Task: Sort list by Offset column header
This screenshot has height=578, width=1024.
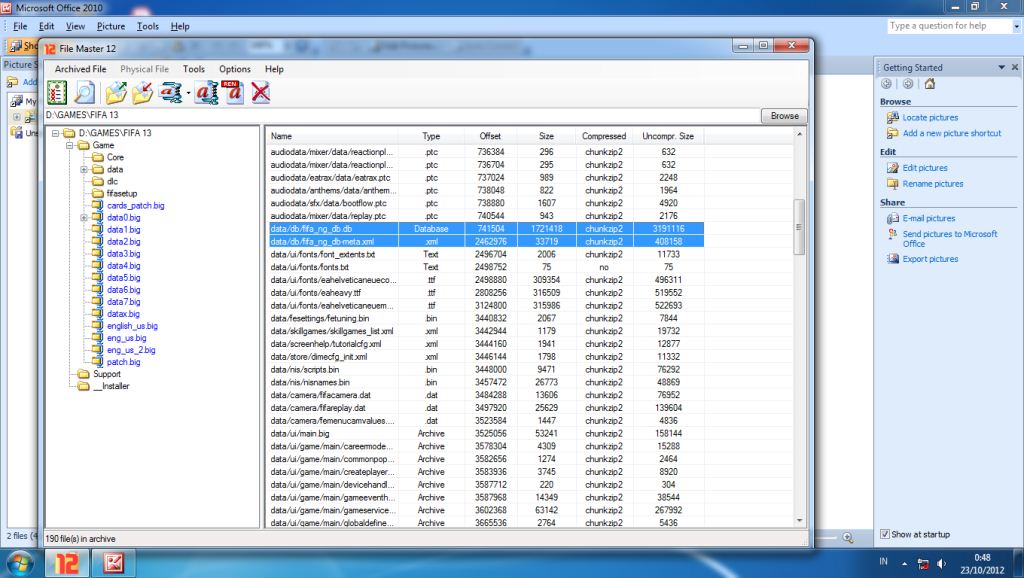Action: (490, 136)
